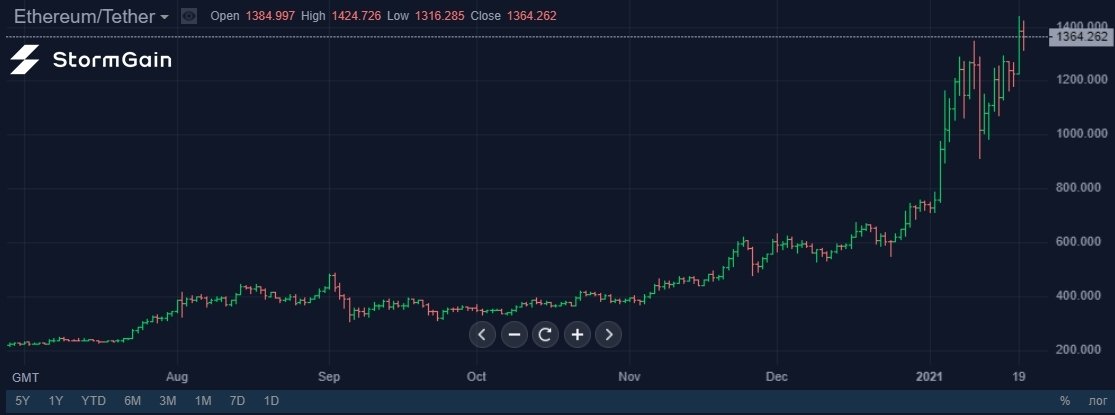Zoom out with the minus button
Image resolution: width=1115 pixels, height=415 pixels.
(514, 334)
